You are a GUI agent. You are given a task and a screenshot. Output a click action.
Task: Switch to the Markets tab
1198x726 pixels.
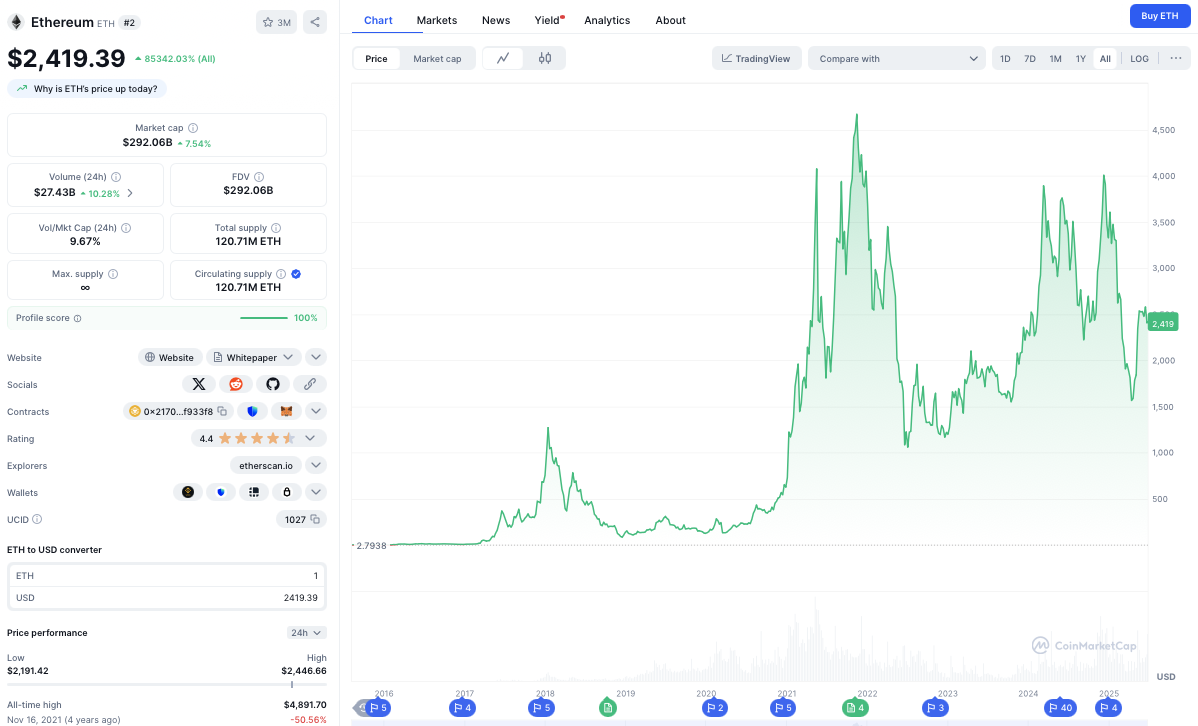point(437,21)
